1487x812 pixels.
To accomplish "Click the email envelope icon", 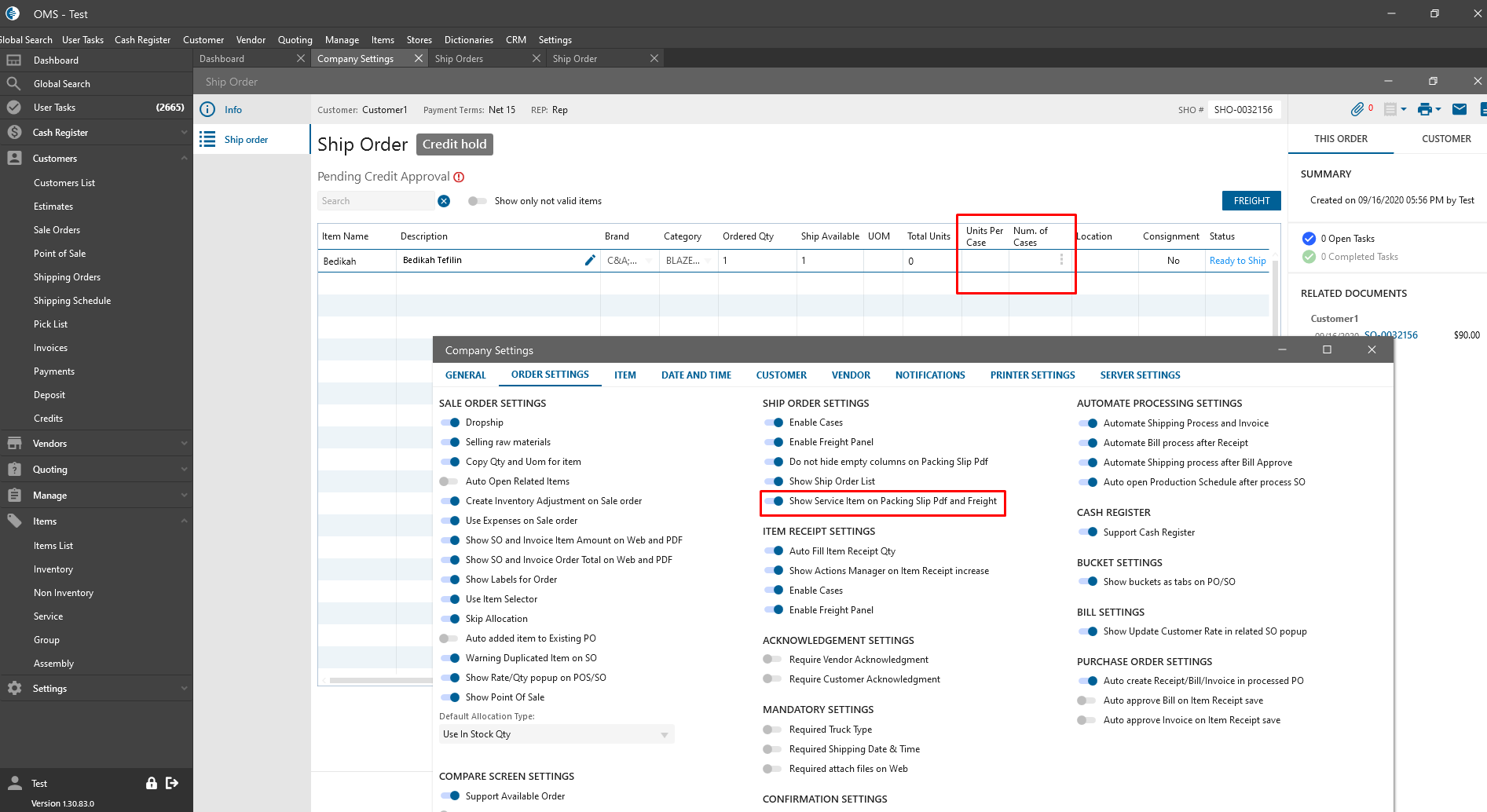I will [x=1459, y=109].
